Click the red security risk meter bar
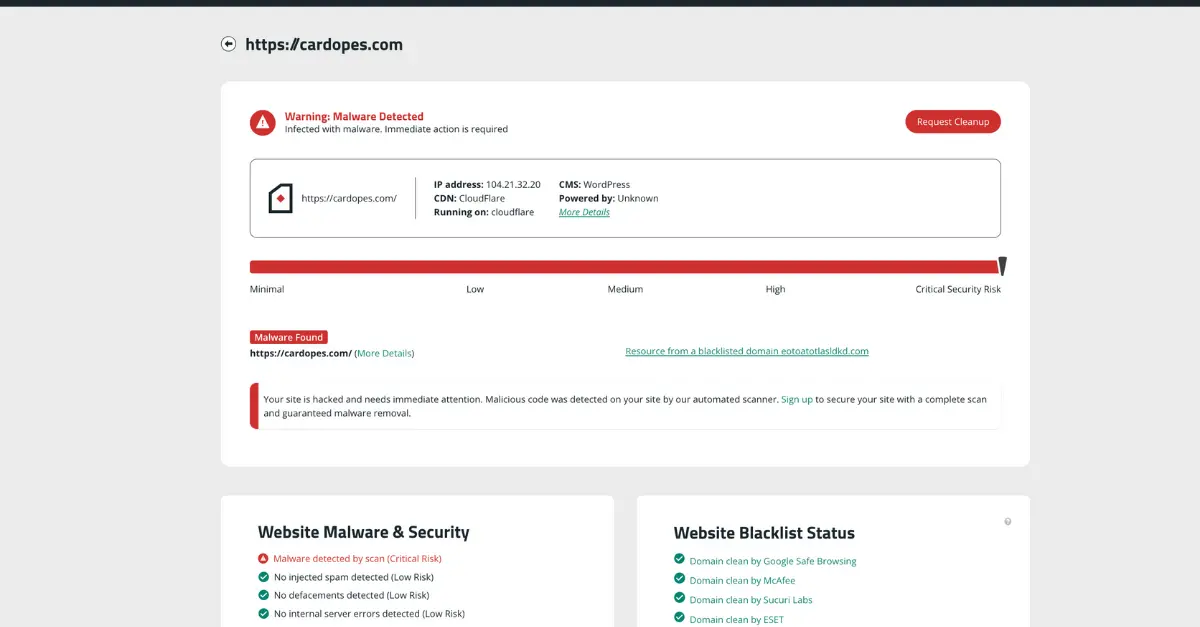Viewport: 1200px width, 627px height. (624, 267)
